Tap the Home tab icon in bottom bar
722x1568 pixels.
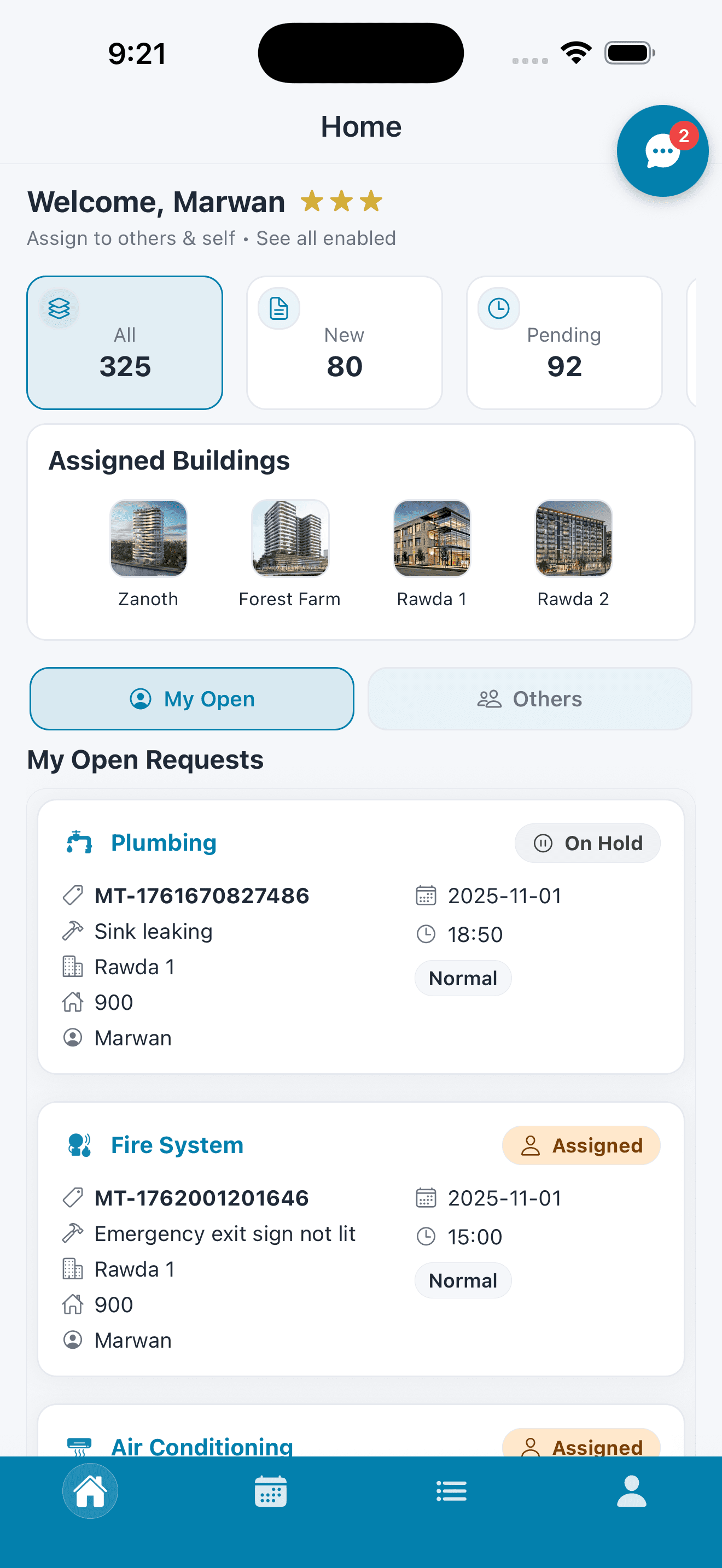click(90, 1491)
